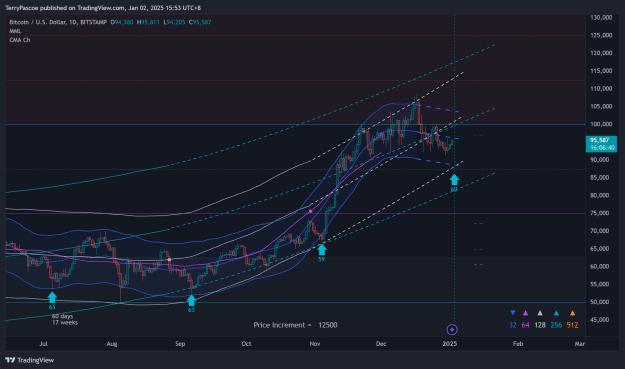Click the teal 256 legend number
625x369 pixels.
[x=556, y=325]
